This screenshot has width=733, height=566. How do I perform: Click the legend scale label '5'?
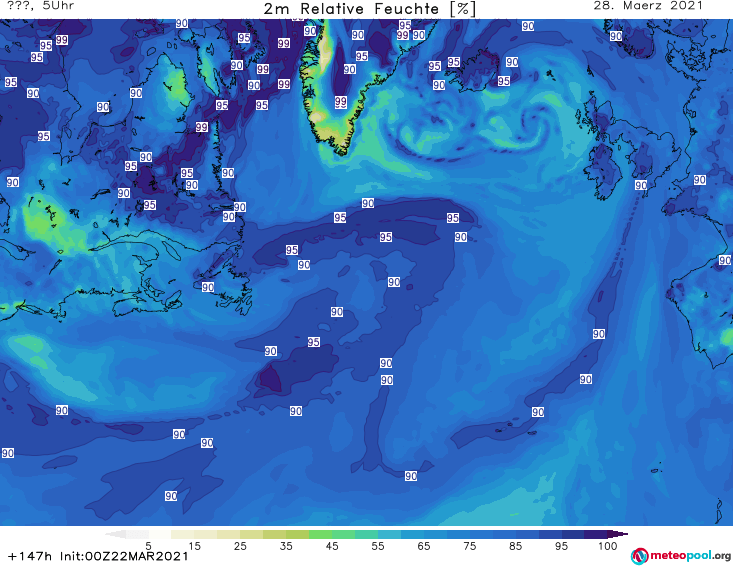148,546
